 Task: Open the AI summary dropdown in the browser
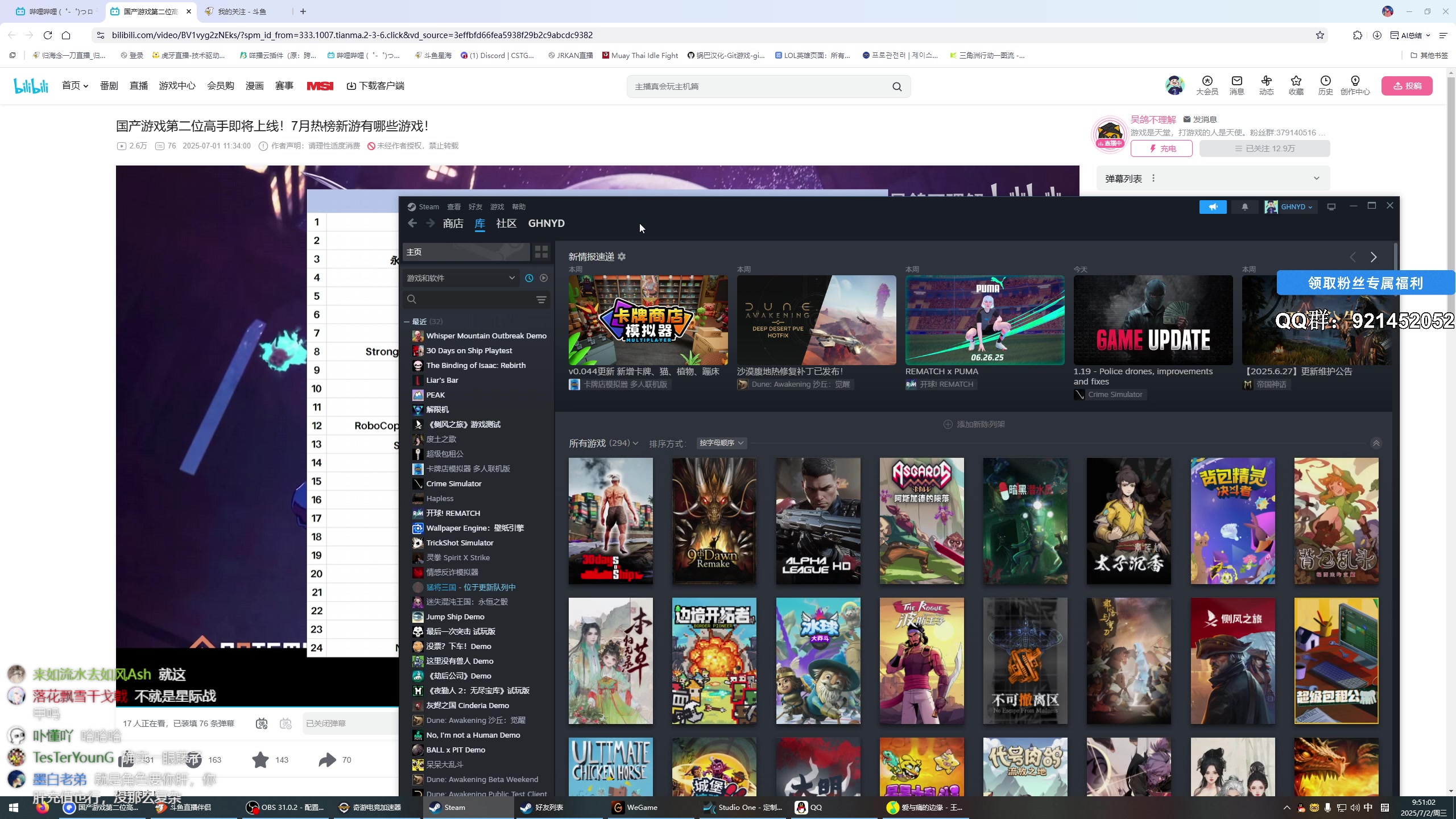pos(1410,35)
